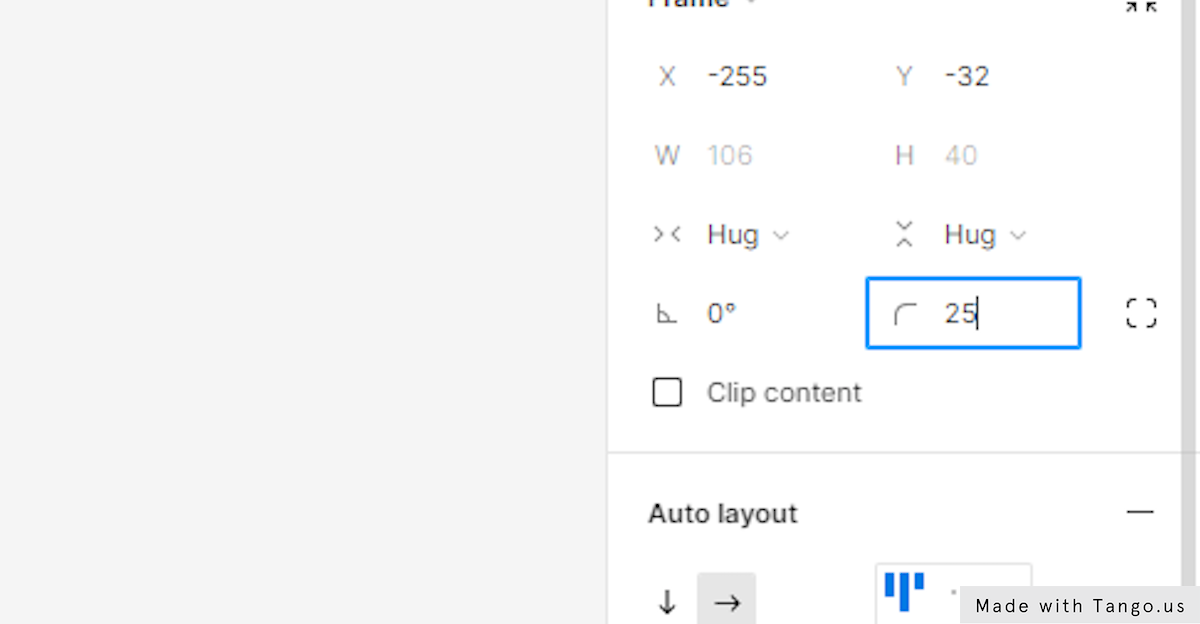
Task: Click the resize-to-fit icon beside Frame
Action: [1141, 5]
